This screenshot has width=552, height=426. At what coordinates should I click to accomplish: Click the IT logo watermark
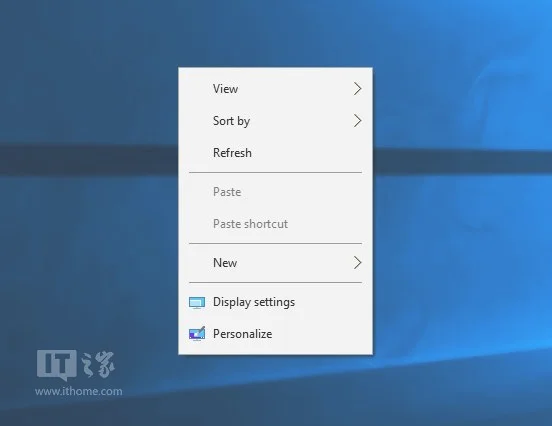click(57, 365)
